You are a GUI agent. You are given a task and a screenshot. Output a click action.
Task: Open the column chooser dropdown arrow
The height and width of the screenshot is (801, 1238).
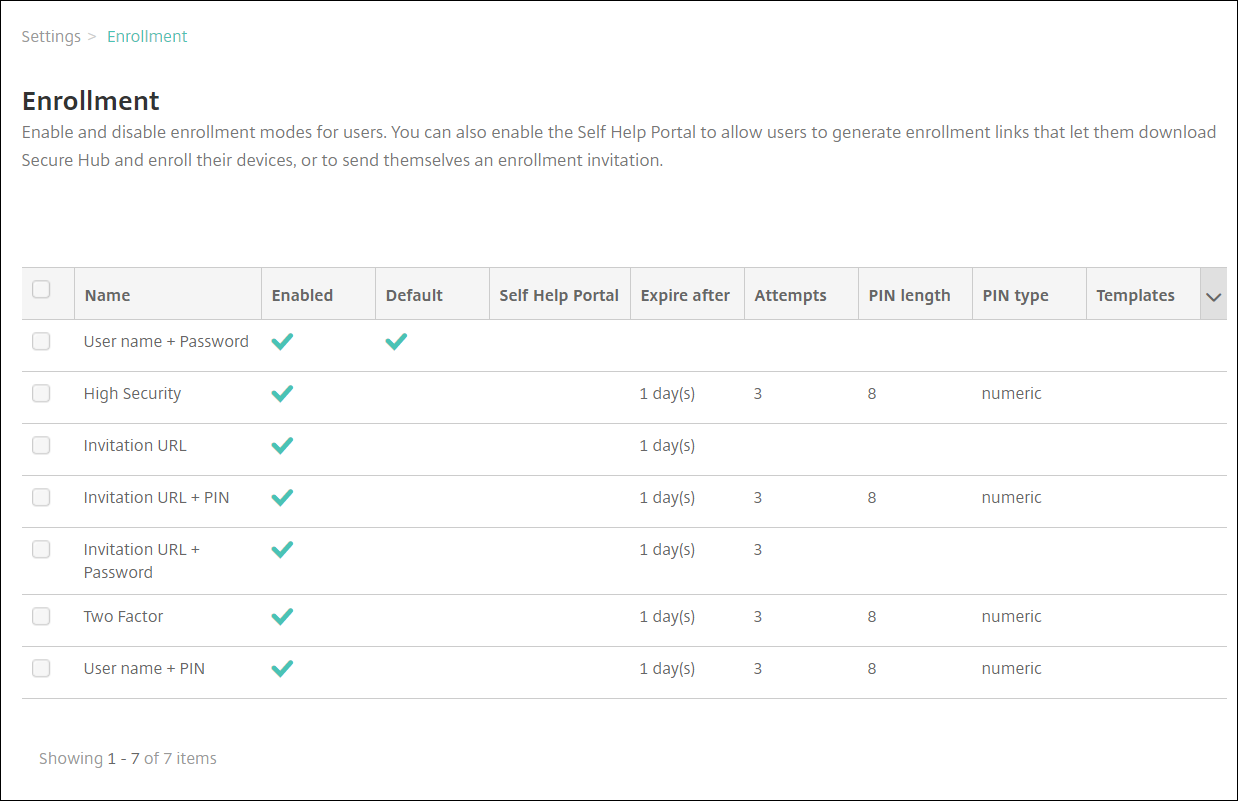[x=1214, y=296]
